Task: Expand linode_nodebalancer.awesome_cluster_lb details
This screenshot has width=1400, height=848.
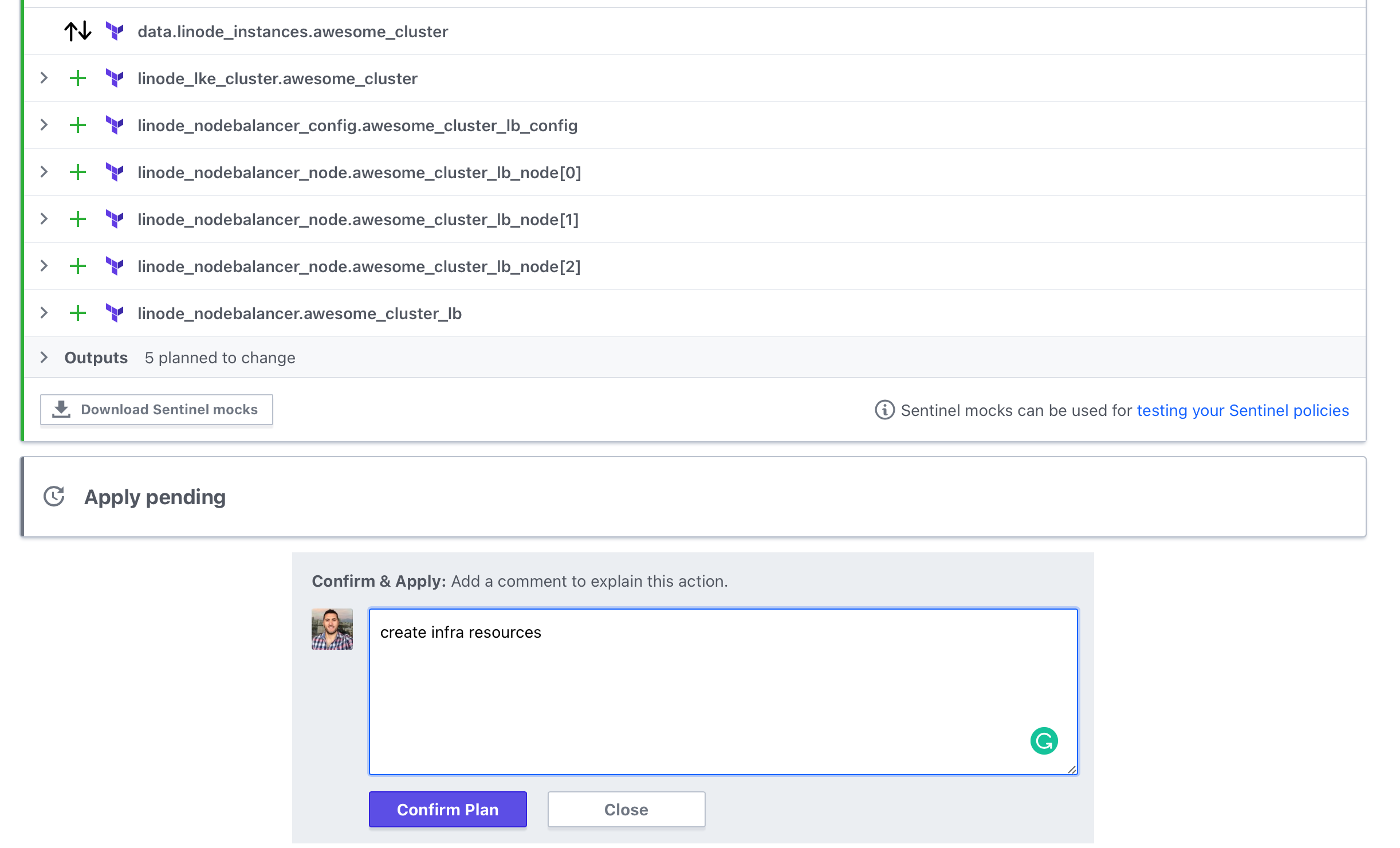Action: coord(44,313)
